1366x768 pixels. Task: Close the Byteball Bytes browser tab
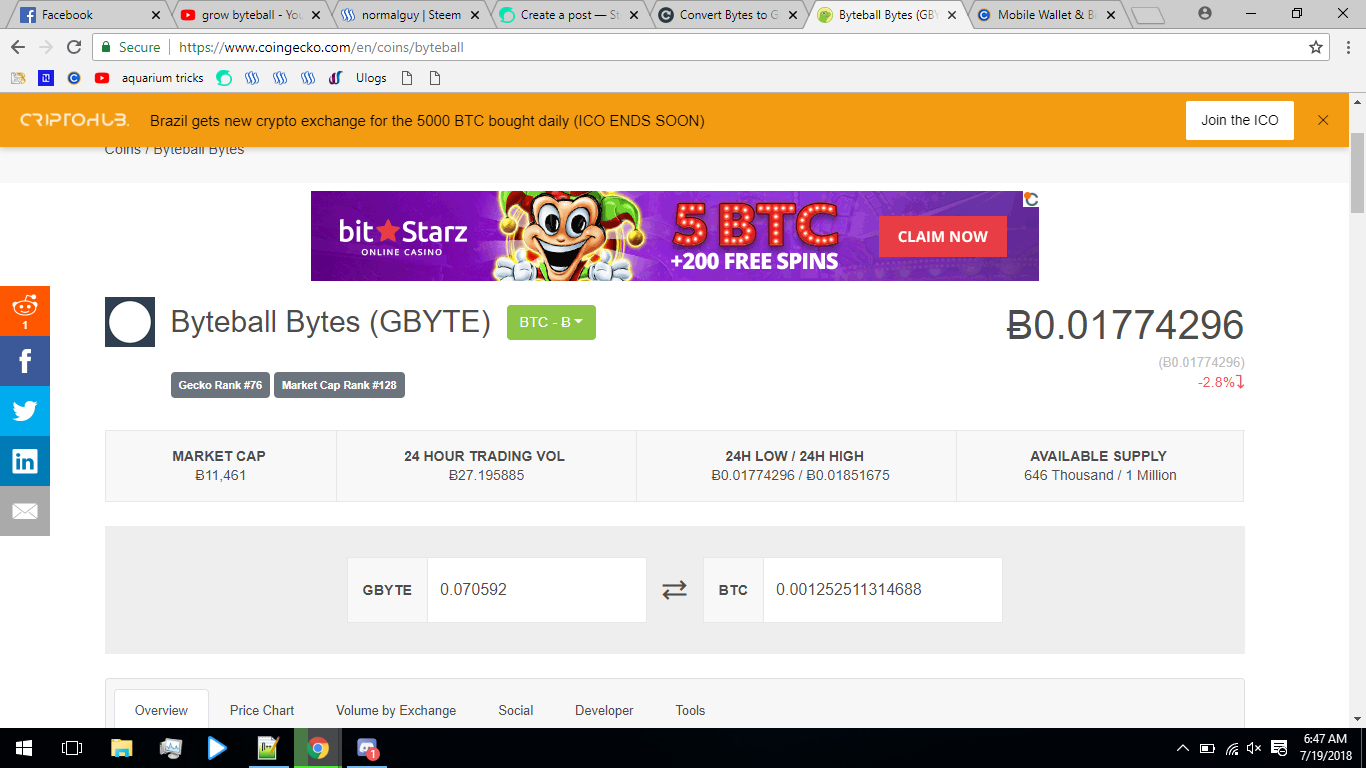click(952, 15)
